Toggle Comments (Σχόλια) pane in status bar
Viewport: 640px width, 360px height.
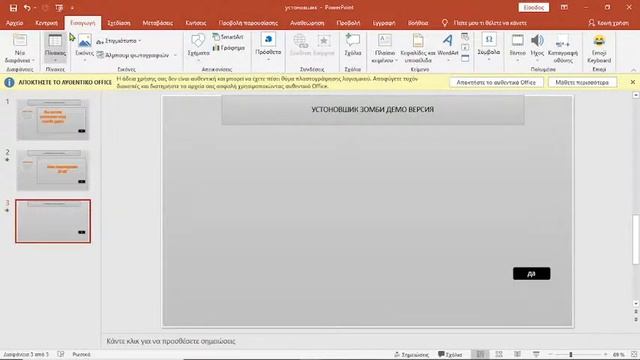(450, 355)
